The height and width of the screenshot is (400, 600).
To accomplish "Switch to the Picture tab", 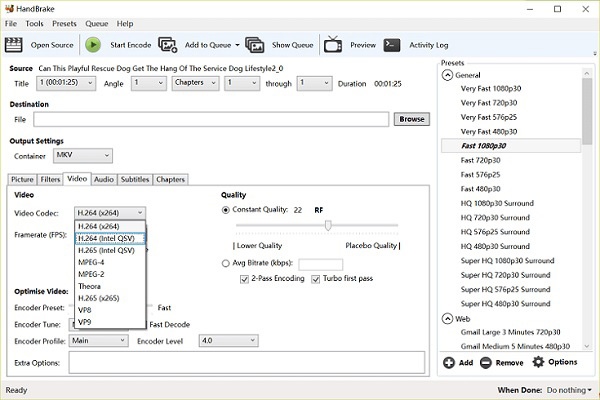I will pos(22,180).
